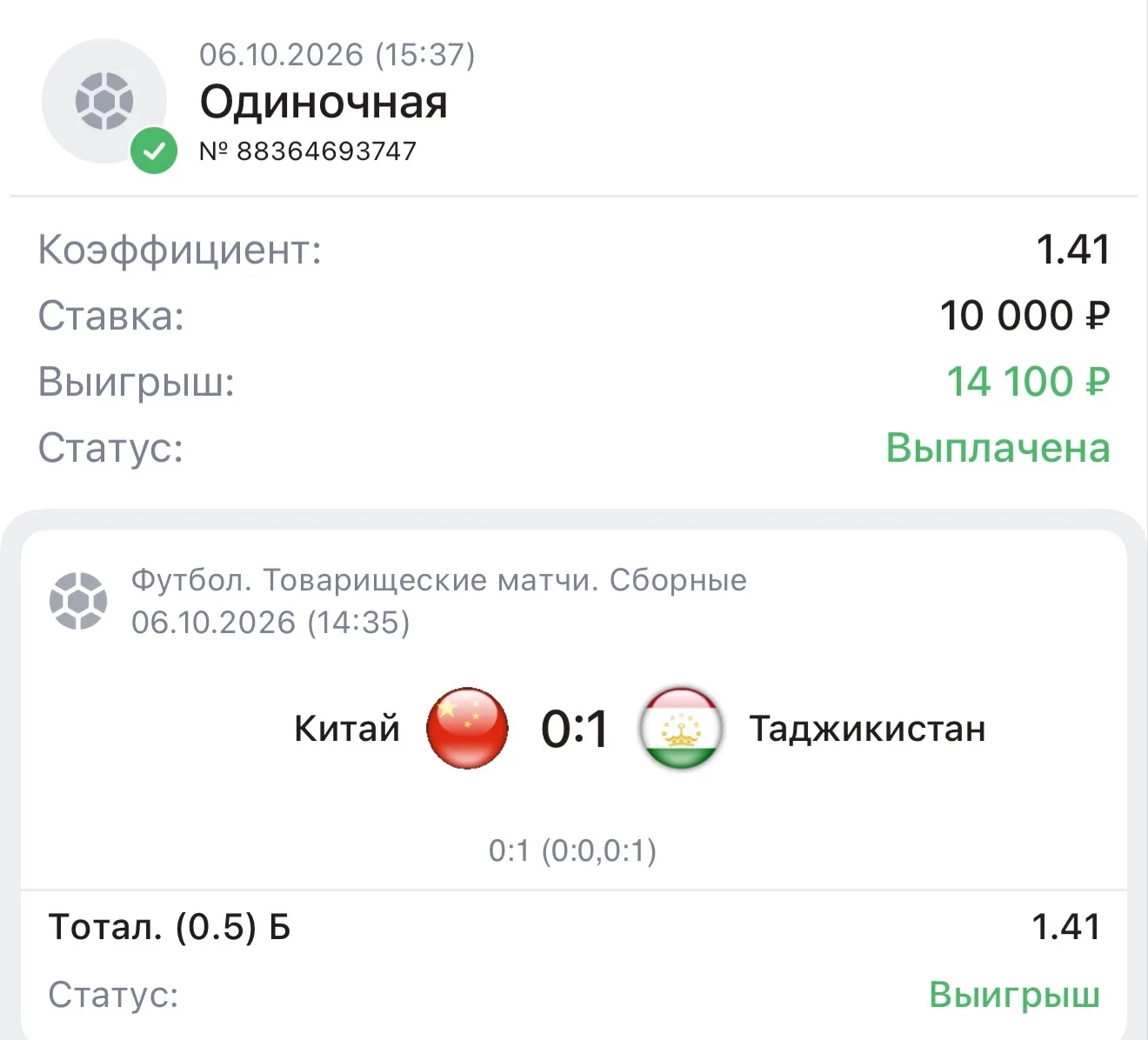Select the Tajikistan flag icon
This screenshot has width=1148, height=1040.
coord(681,728)
